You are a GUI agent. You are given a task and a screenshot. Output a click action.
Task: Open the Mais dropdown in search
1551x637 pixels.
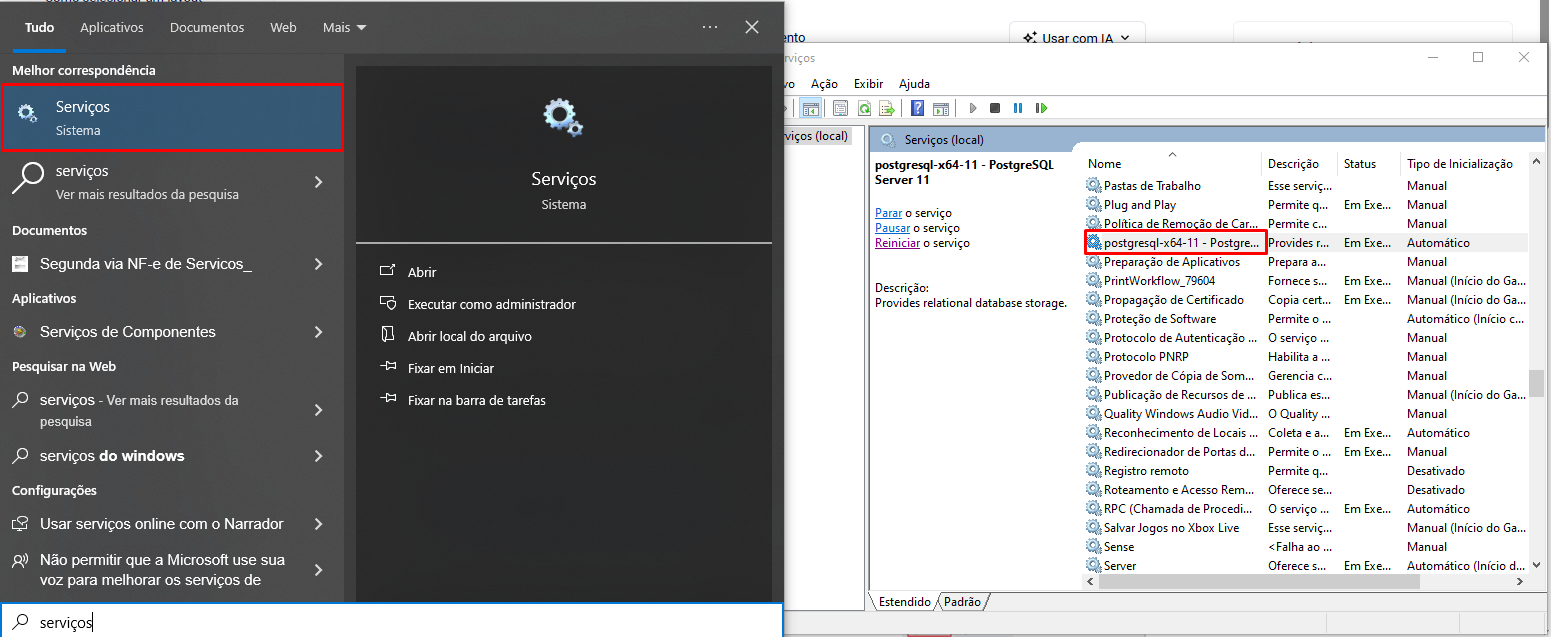click(344, 27)
